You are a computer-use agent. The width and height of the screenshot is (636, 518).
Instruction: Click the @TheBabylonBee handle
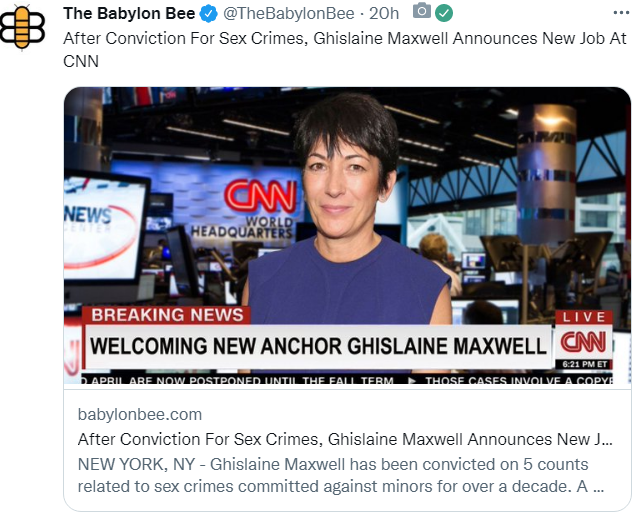[x=288, y=14]
